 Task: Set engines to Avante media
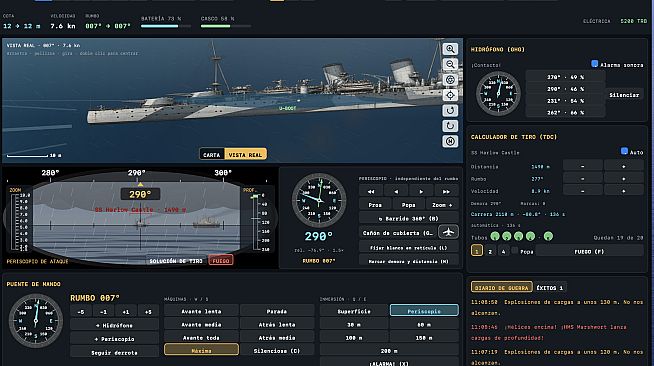(201, 324)
